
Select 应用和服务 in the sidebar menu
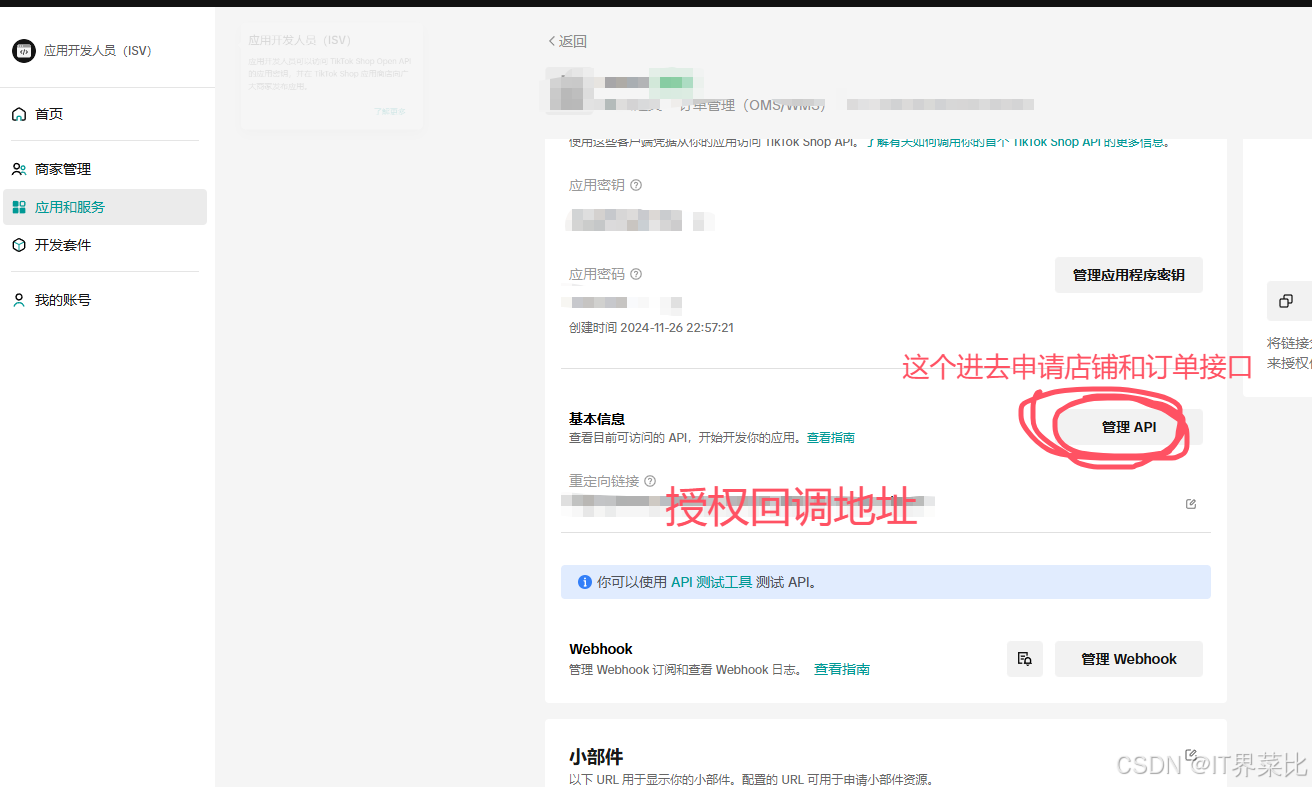point(105,207)
